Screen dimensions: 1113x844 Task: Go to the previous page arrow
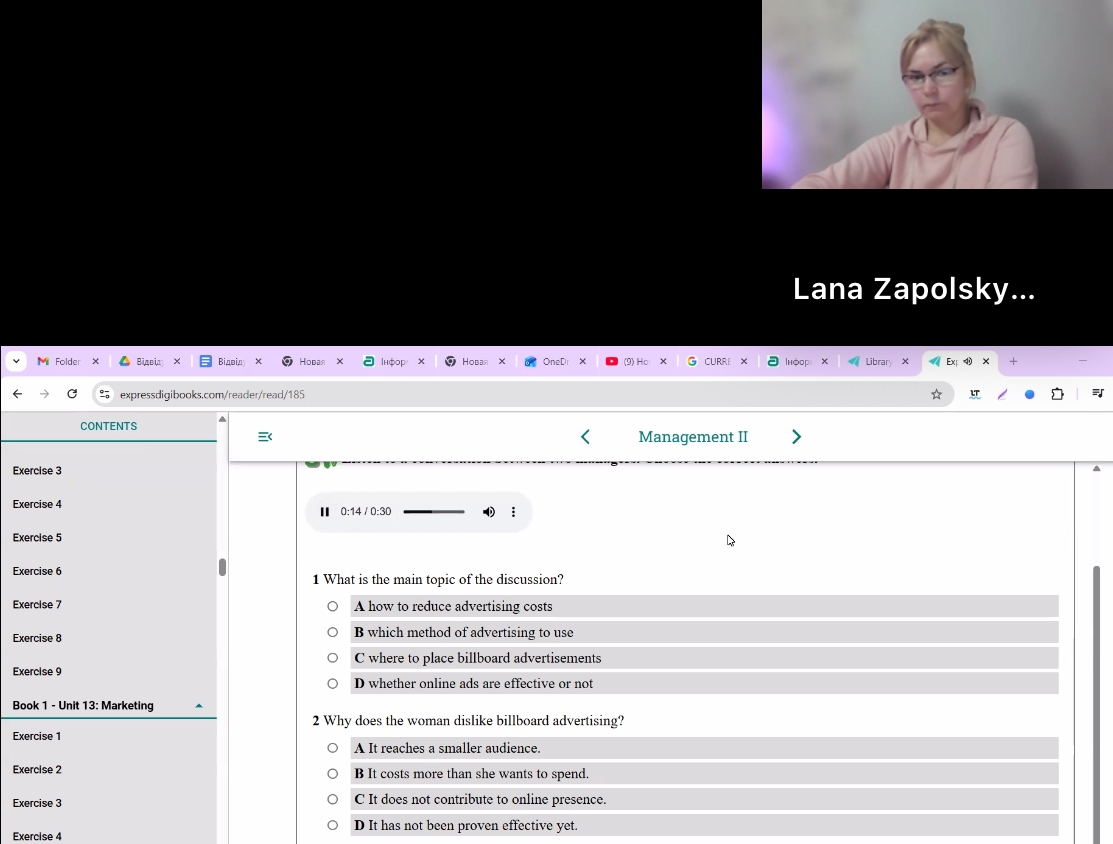click(x=585, y=437)
